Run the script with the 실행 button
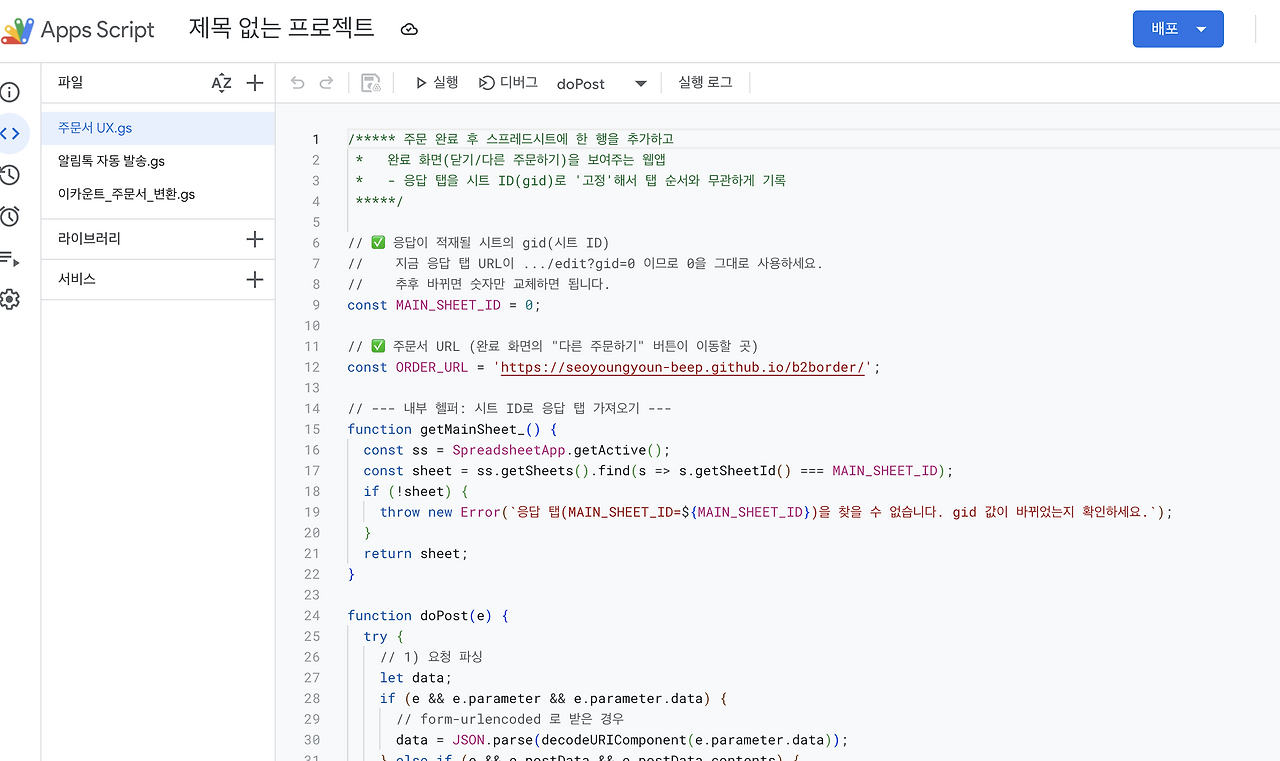 tap(435, 84)
